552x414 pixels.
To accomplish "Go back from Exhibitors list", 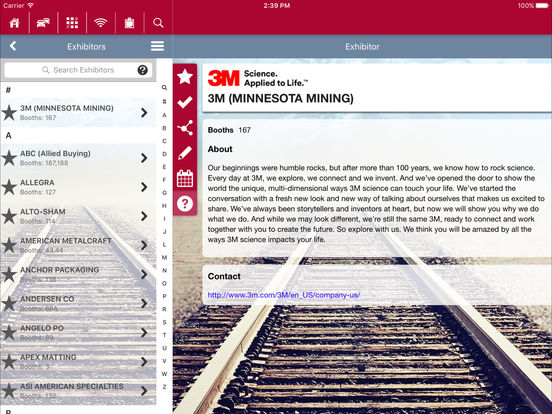I will pyautogui.click(x=13, y=46).
